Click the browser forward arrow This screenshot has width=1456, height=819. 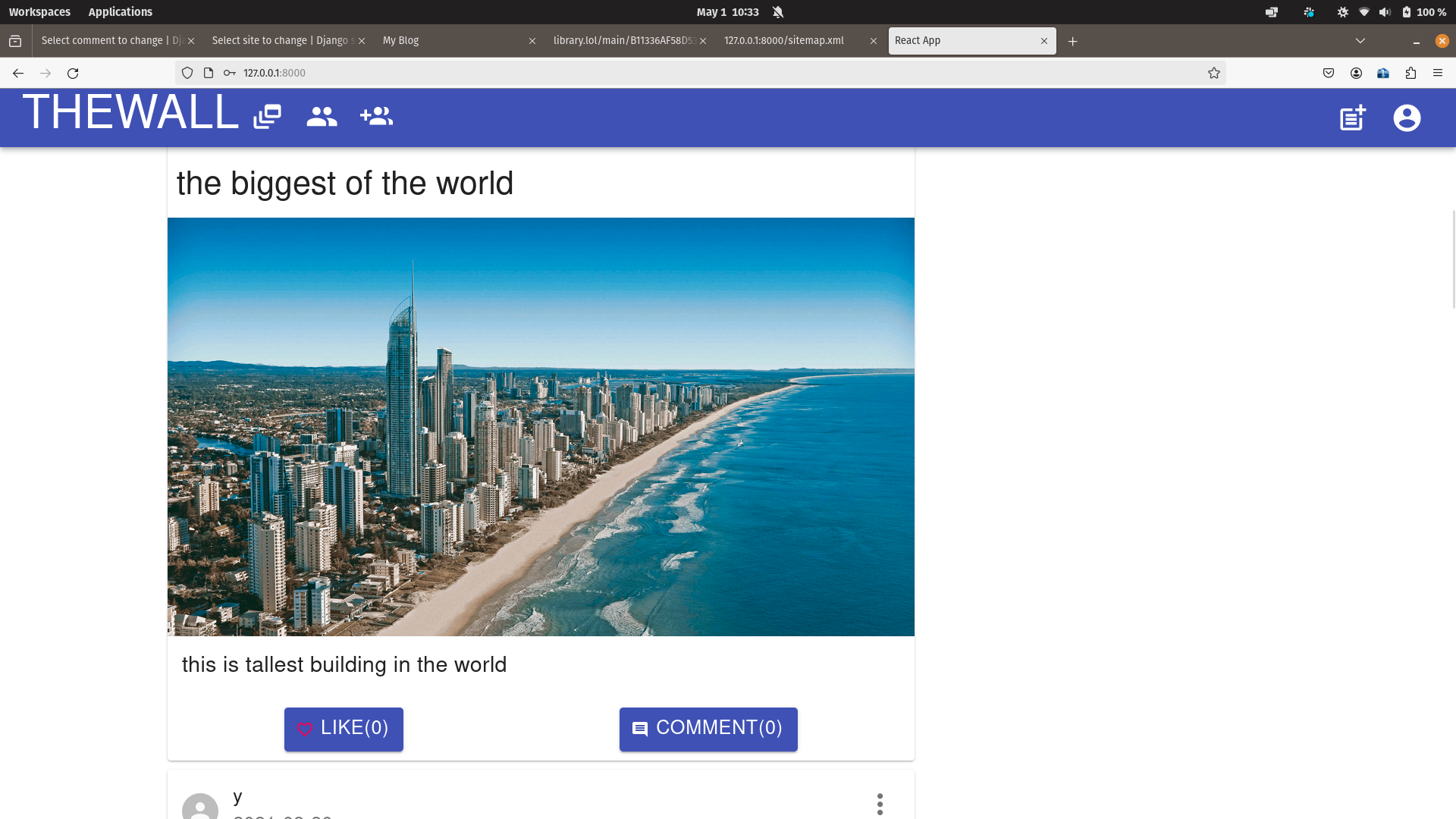click(45, 73)
